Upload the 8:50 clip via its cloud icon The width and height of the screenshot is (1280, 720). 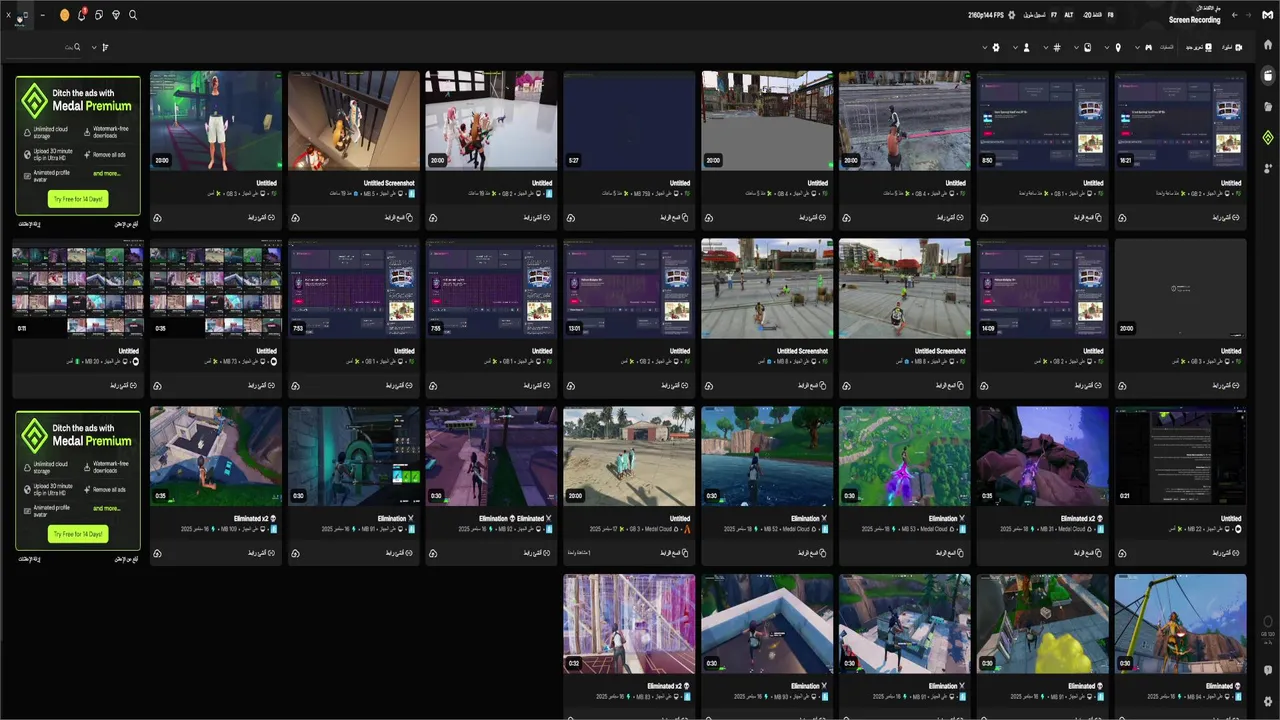(x=985, y=217)
